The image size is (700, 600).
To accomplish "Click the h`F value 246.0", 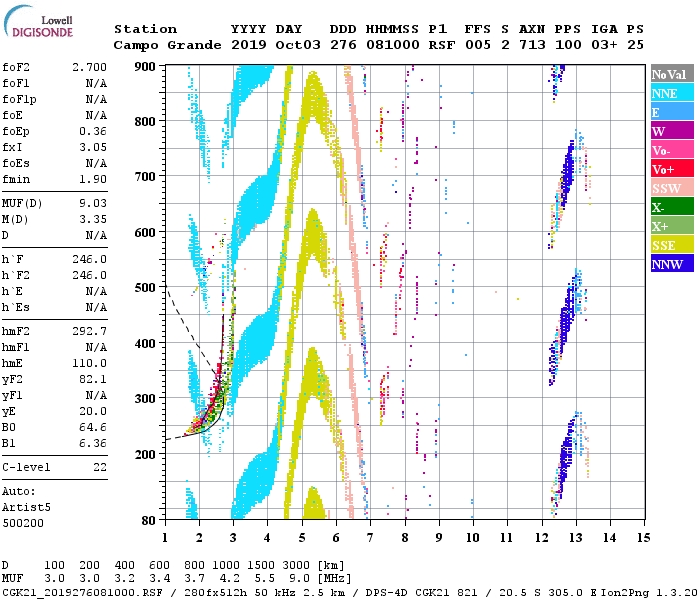I will tap(89, 259).
